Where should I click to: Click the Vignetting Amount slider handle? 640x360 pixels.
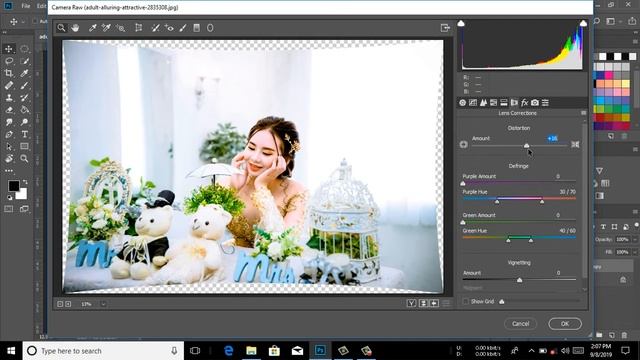click(x=519, y=280)
